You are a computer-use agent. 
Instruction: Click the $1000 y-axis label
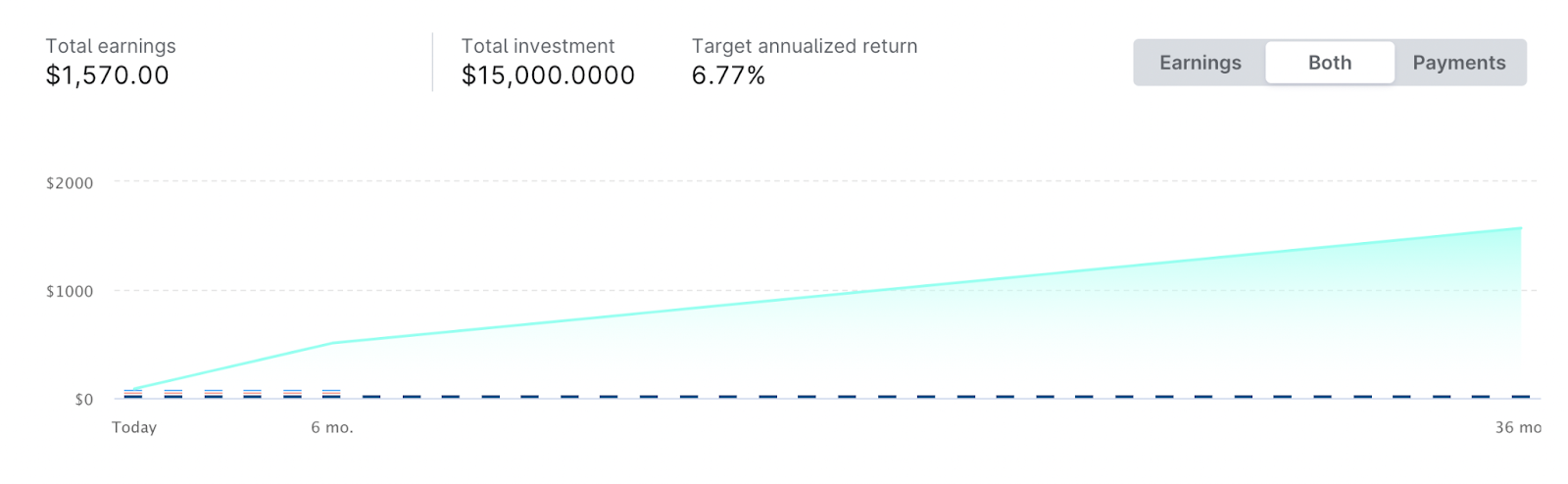[70, 291]
